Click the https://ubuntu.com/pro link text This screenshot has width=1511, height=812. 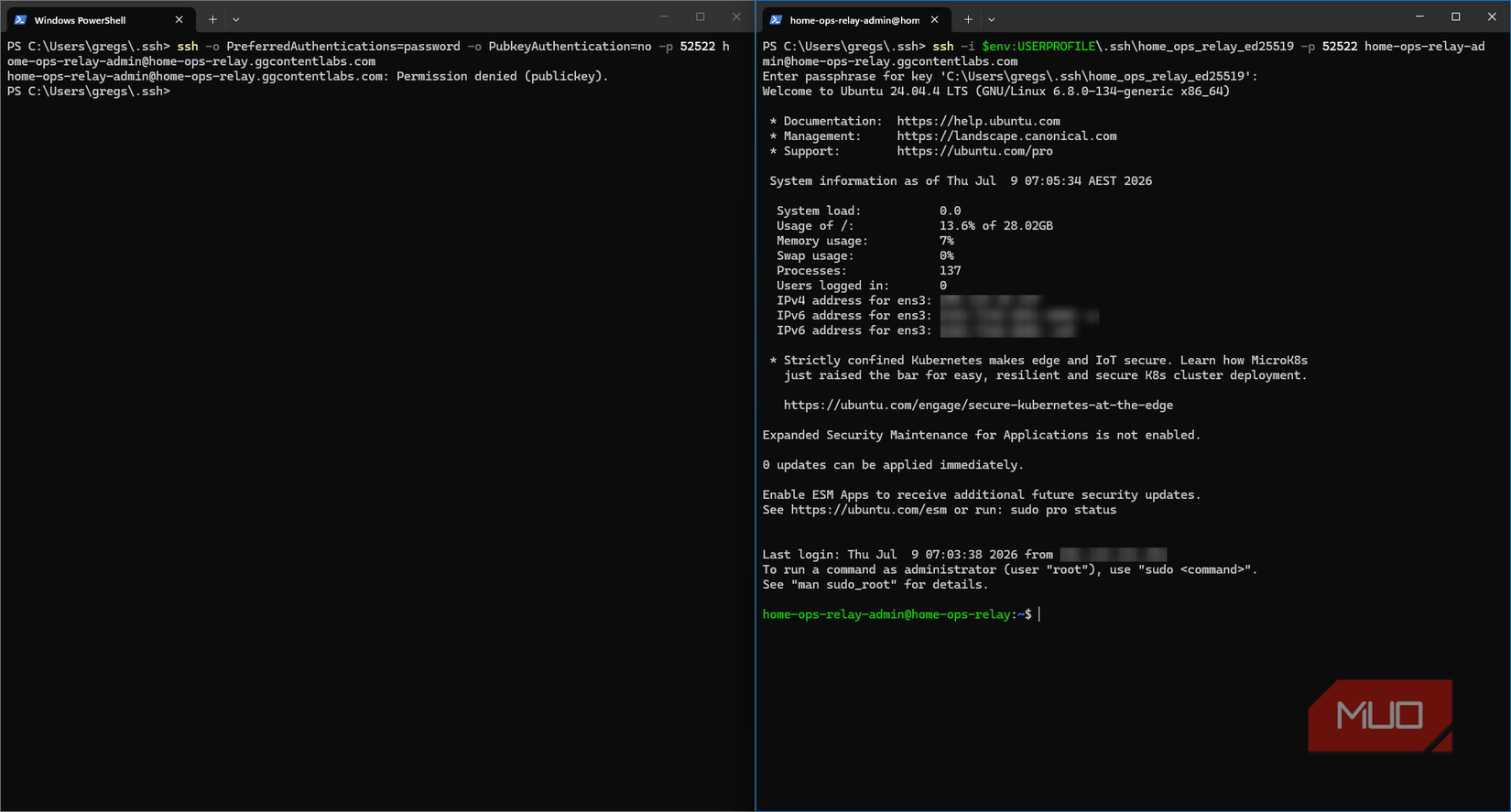tap(974, 151)
